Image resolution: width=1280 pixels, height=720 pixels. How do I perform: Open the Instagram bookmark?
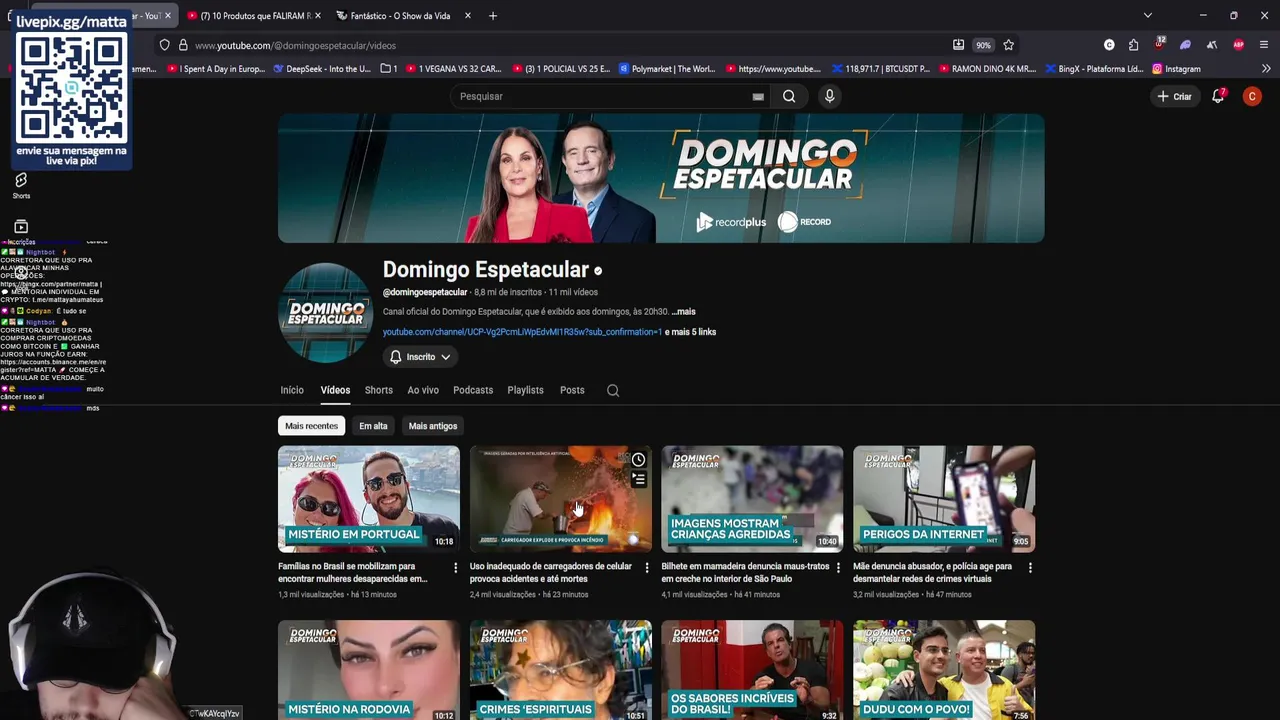point(1176,69)
